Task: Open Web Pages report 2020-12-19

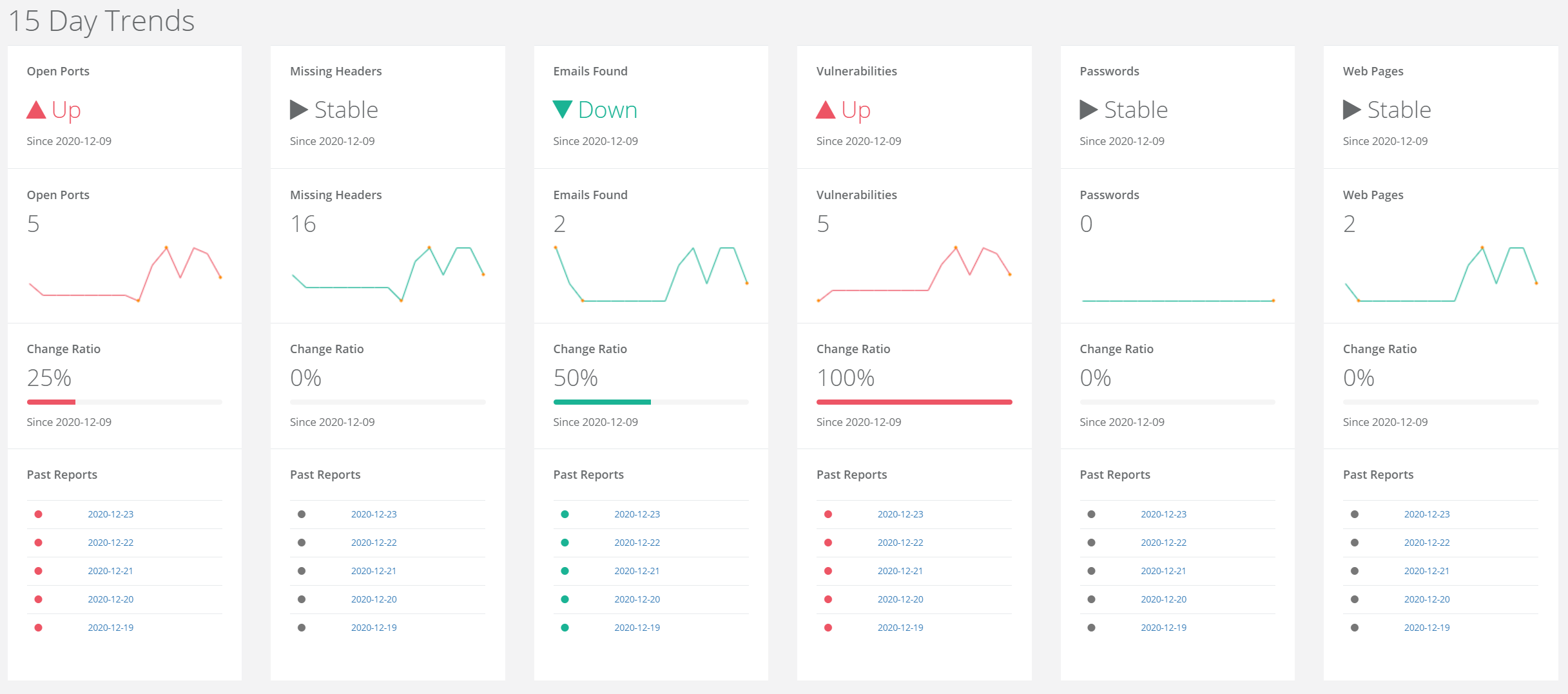Action: click(1427, 628)
